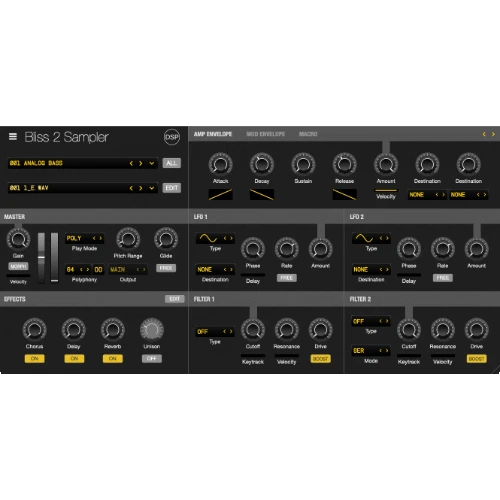Adjust the Reverb effect knob
Viewport: 500px width, 500px height.
point(113,330)
